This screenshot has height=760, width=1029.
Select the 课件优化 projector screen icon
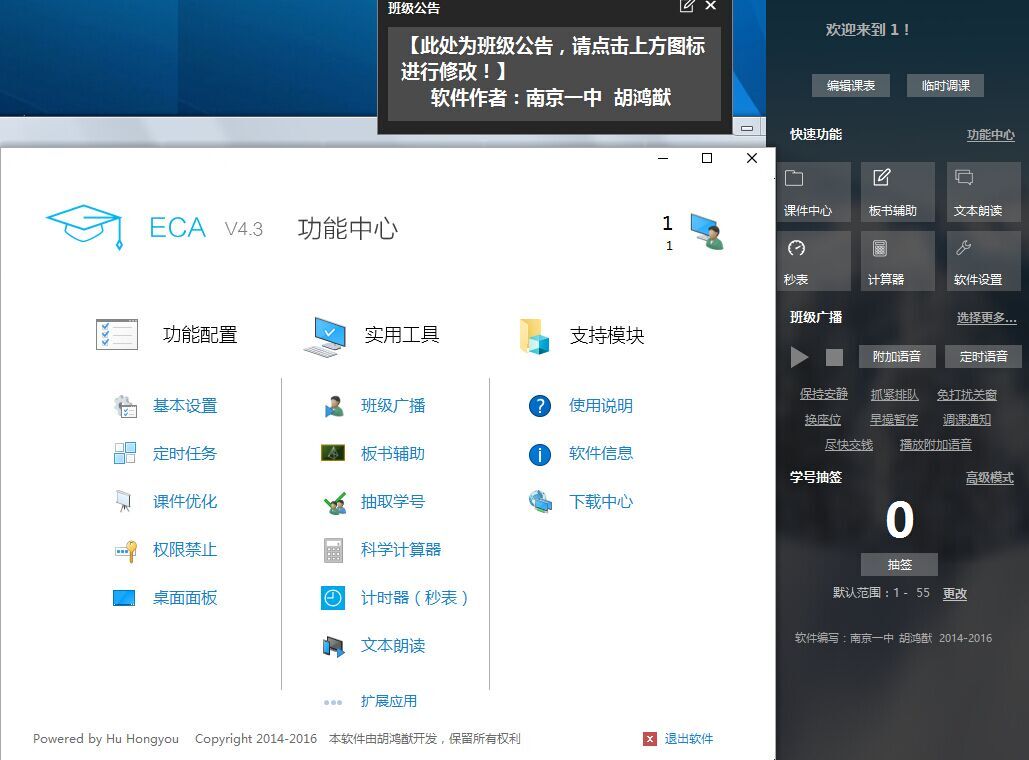(x=123, y=501)
